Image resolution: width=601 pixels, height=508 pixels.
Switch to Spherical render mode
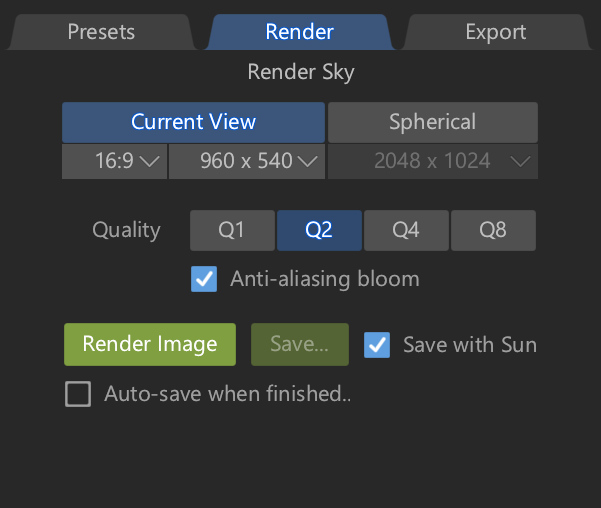432,122
